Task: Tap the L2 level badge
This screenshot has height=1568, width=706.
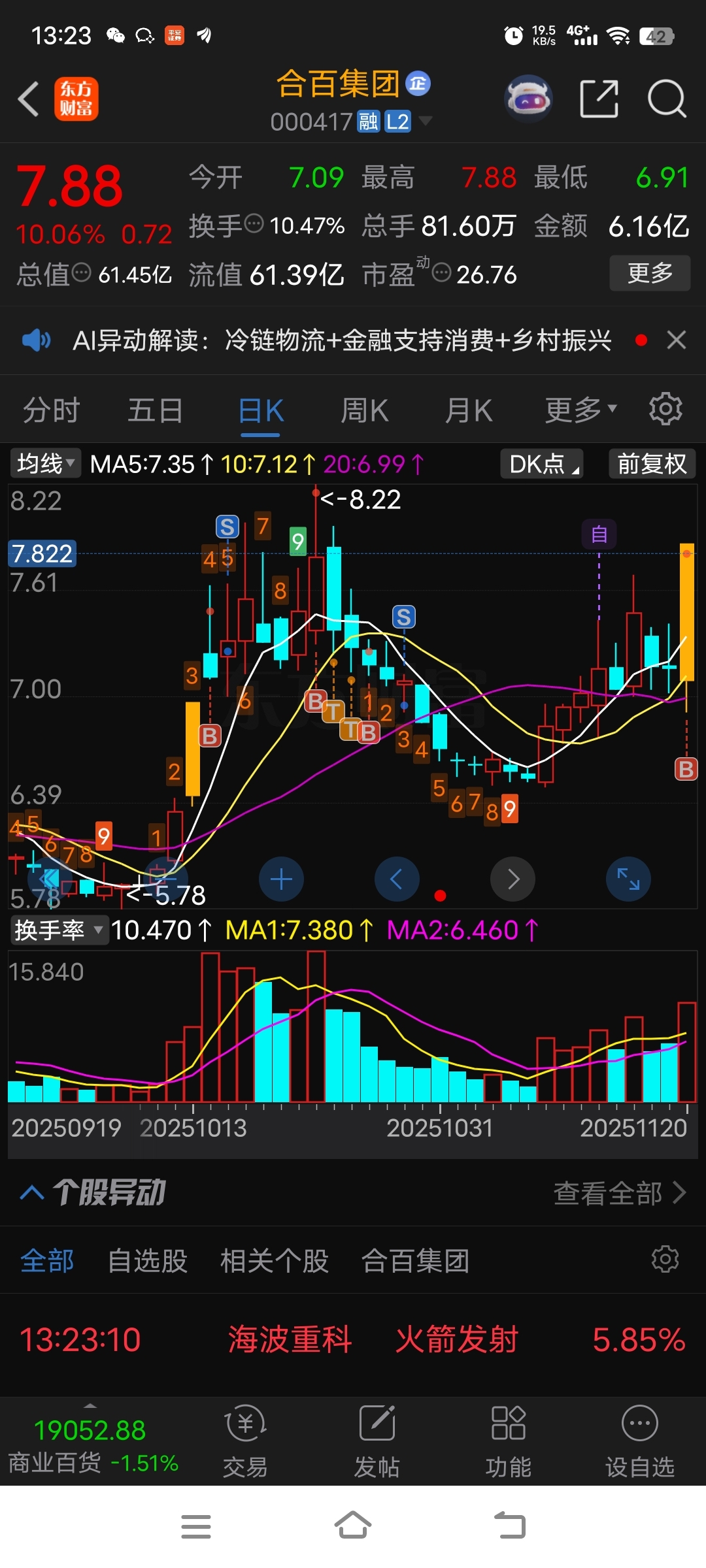Action: click(x=397, y=122)
